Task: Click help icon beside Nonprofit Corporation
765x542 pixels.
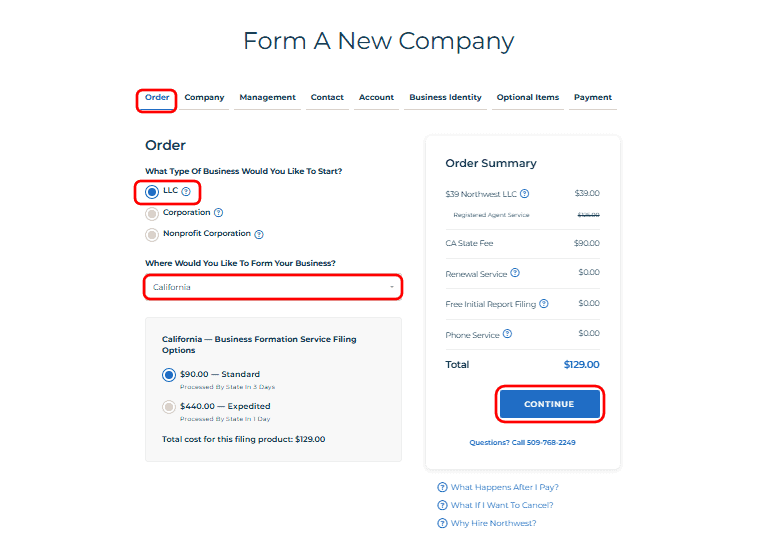Action: pyautogui.click(x=259, y=235)
